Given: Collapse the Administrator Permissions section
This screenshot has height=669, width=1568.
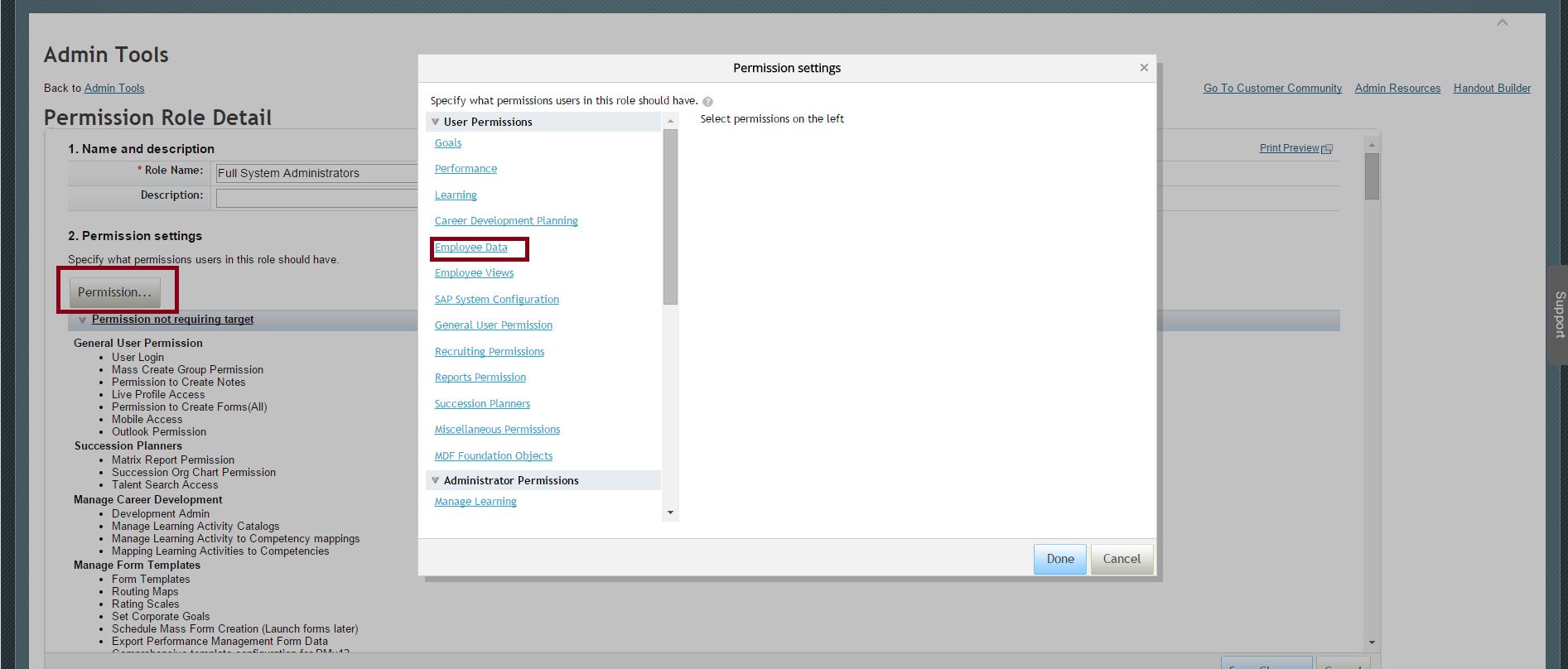Looking at the screenshot, I should pyautogui.click(x=435, y=480).
